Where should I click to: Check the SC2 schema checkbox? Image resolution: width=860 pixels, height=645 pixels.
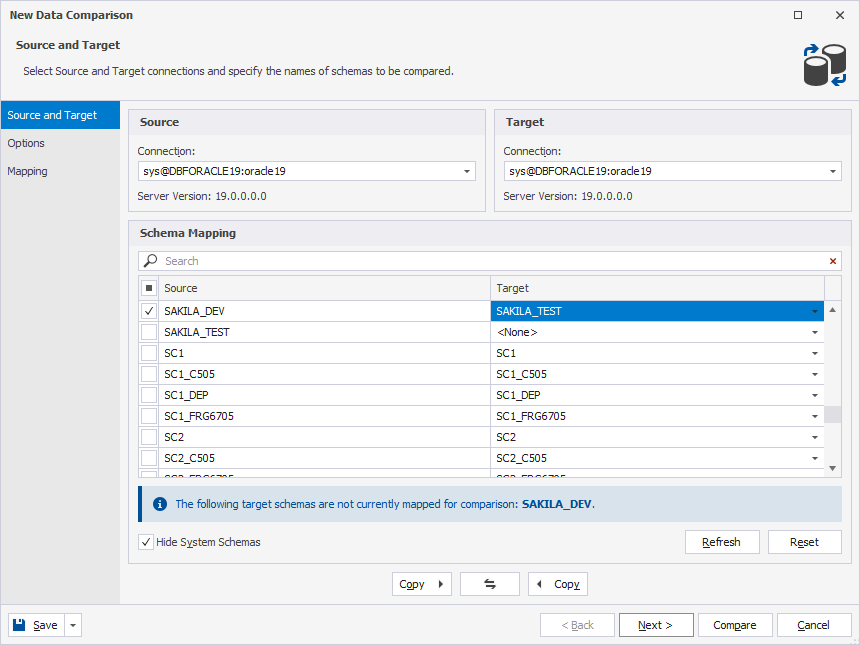click(149, 437)
